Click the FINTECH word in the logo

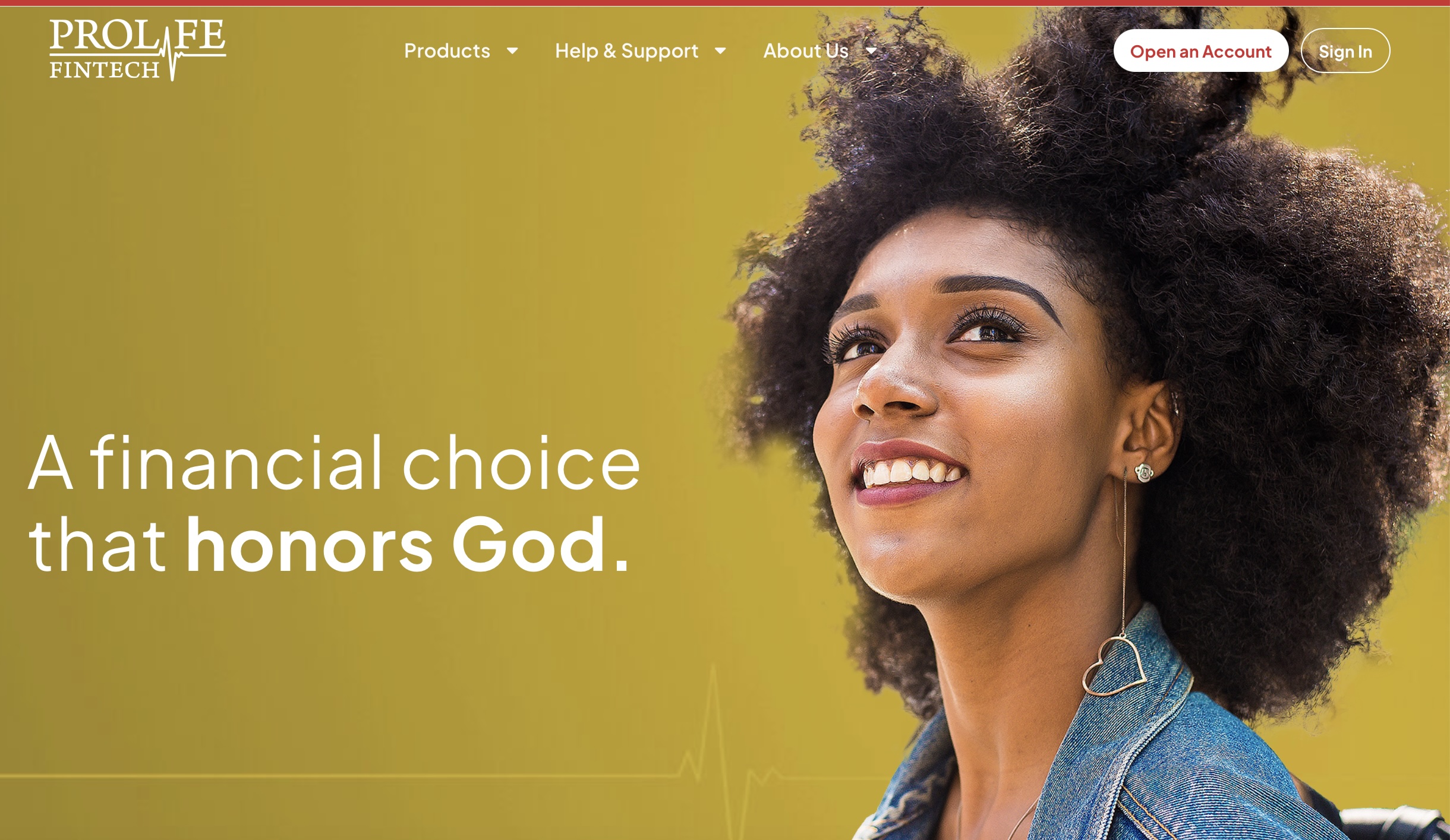[x=105, y=70]
